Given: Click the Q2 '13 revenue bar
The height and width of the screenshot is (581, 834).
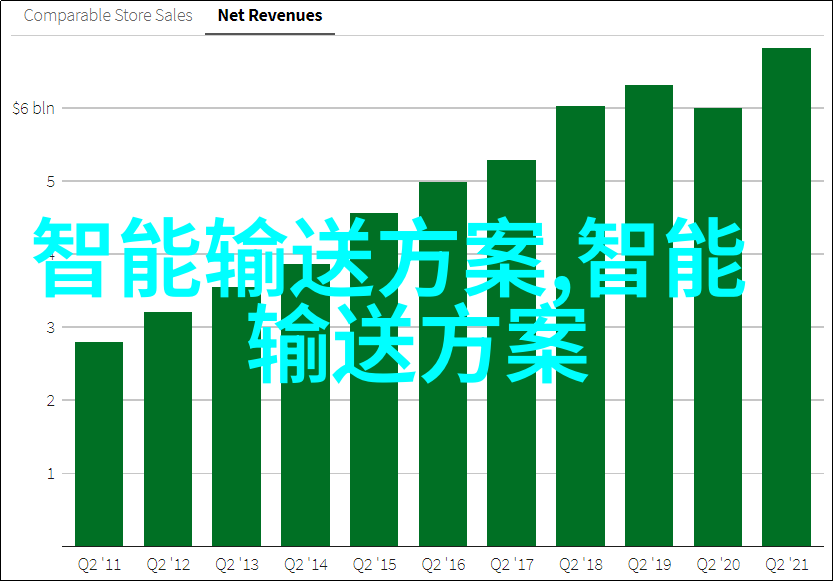Looking at the screenshot, I should coord(236,417).
